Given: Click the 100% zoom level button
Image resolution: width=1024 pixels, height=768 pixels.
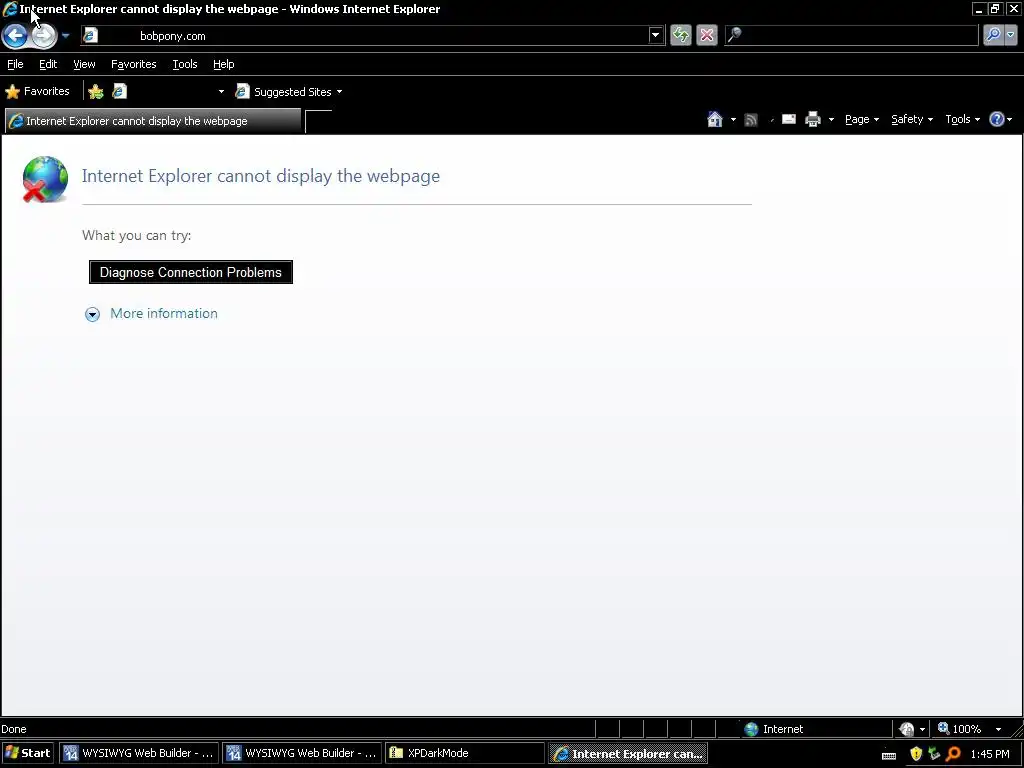Looking at the screenshot, I should 959,729.
